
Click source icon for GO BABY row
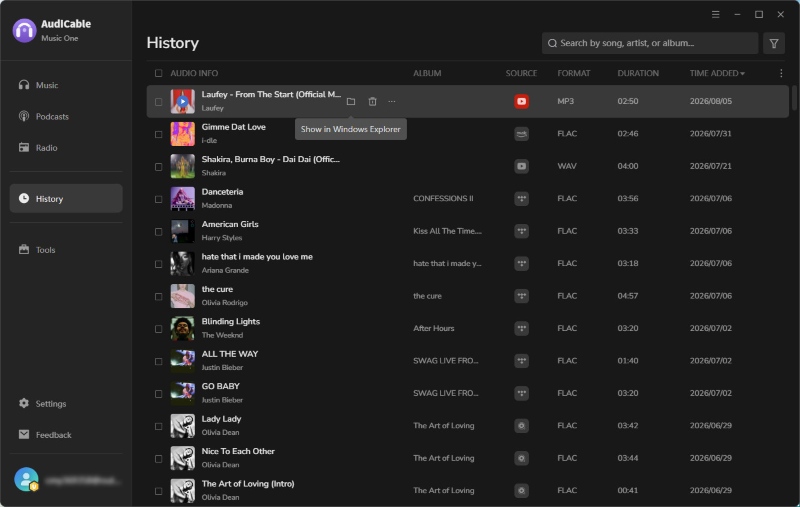coord(521,393)
